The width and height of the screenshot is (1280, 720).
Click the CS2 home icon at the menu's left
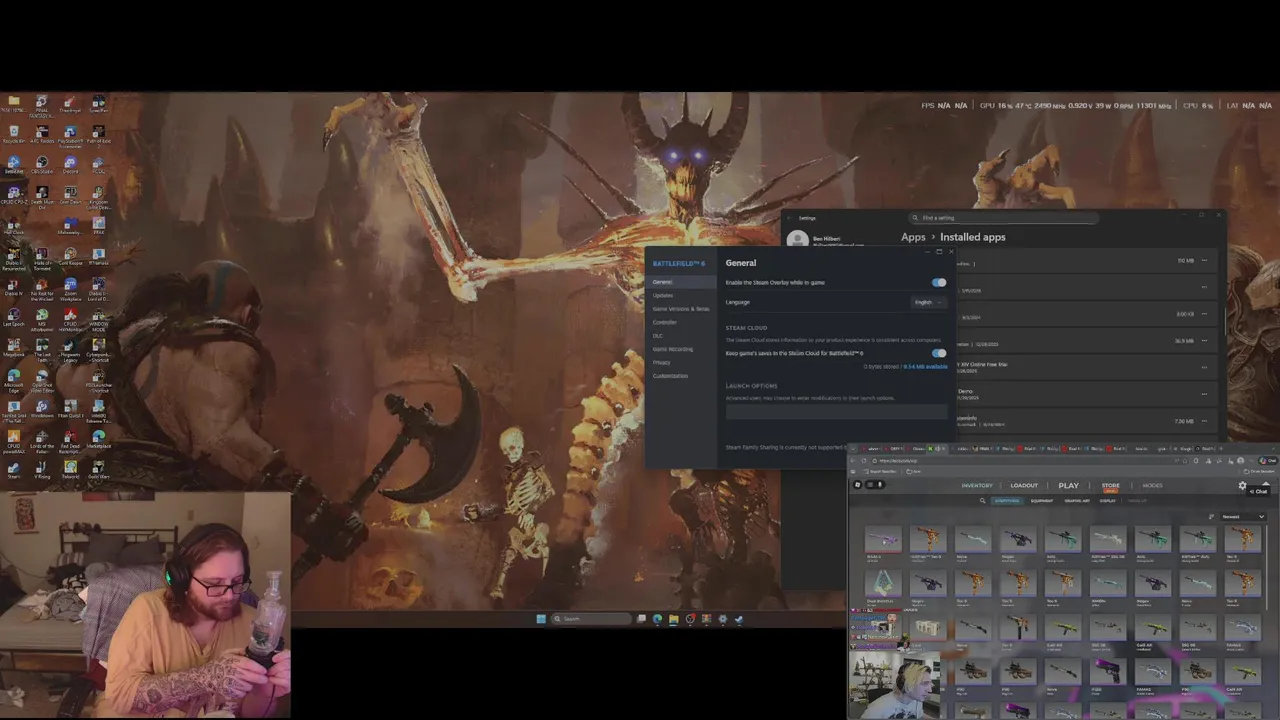pyautogui.click(x=857, y=484)
